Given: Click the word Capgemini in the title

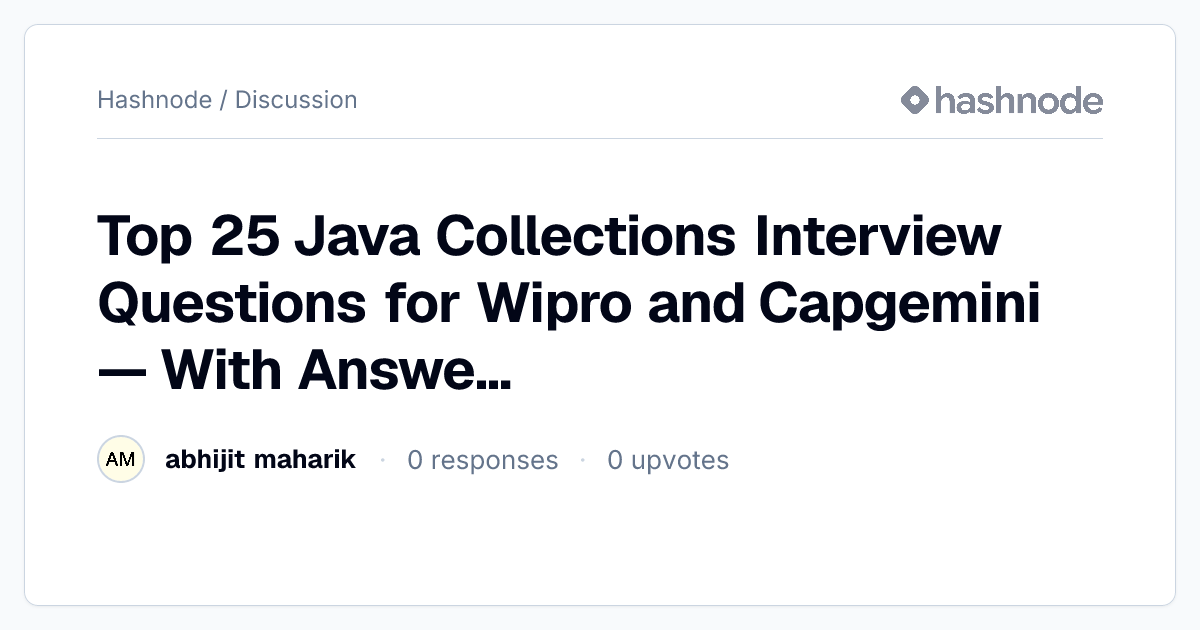Looking at the screenshot, I should coord(900,304).
